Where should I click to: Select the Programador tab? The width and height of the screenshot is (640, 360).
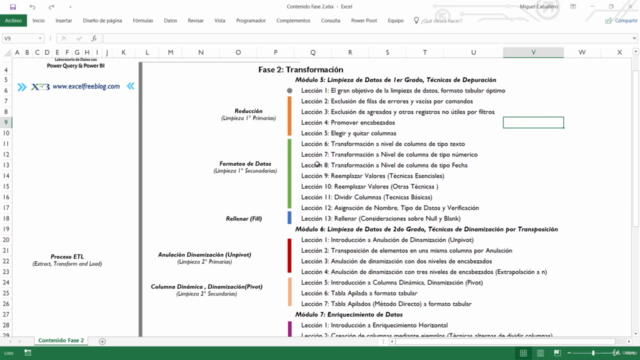tap(251, 20)
